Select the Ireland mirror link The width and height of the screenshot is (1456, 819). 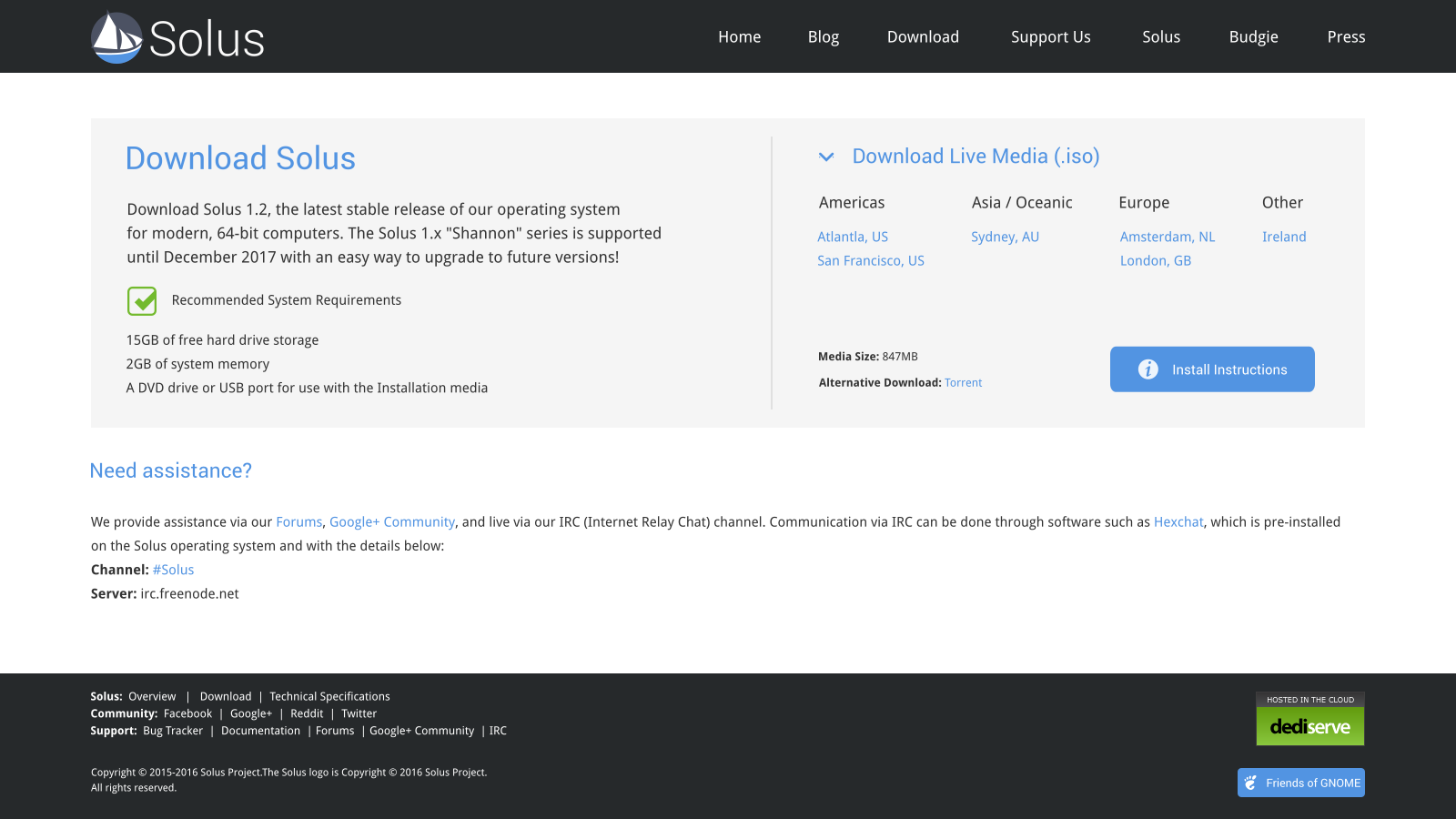click(x=1284, y=237)
